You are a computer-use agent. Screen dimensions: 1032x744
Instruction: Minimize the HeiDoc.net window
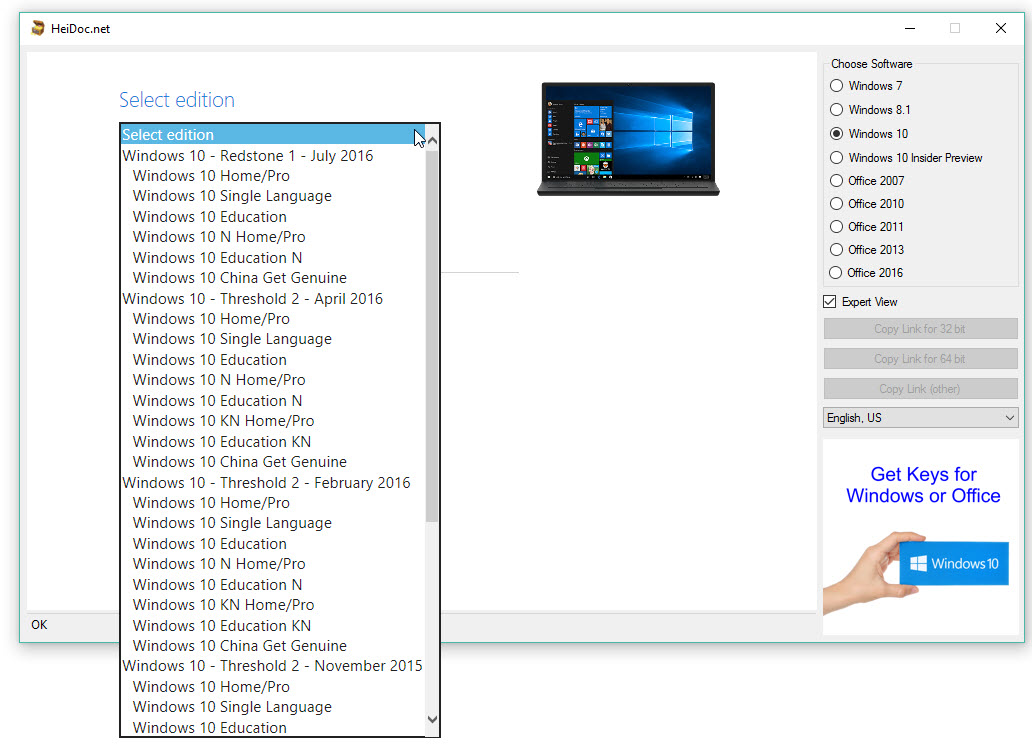910,28
